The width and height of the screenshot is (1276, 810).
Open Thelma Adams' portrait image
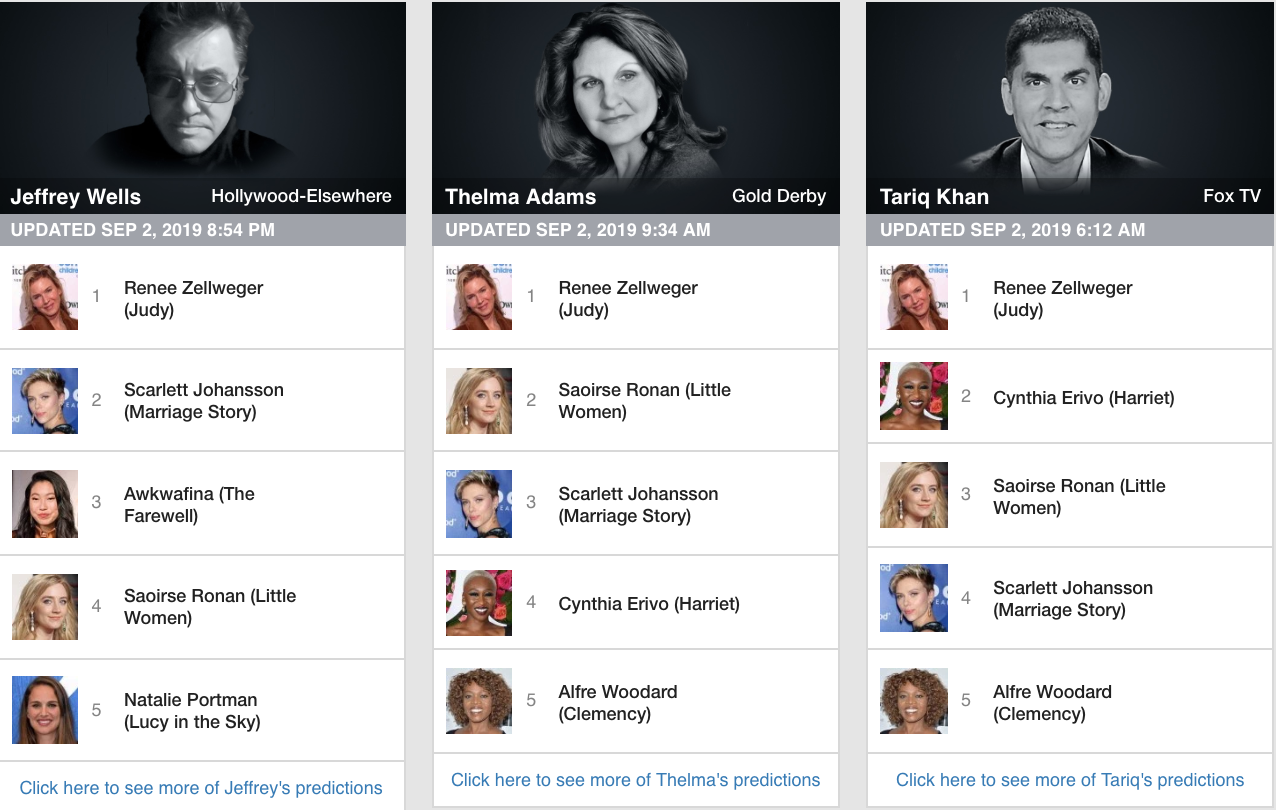coord(636,107)
